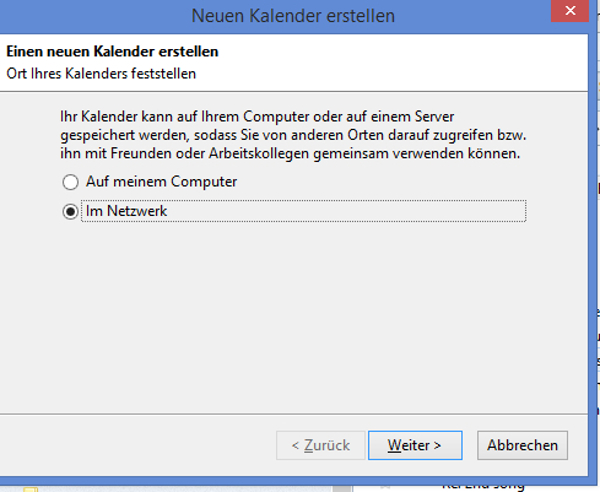Click the scrollbar fragment beneath the dialog
The image size is (600, 492).
342,489
